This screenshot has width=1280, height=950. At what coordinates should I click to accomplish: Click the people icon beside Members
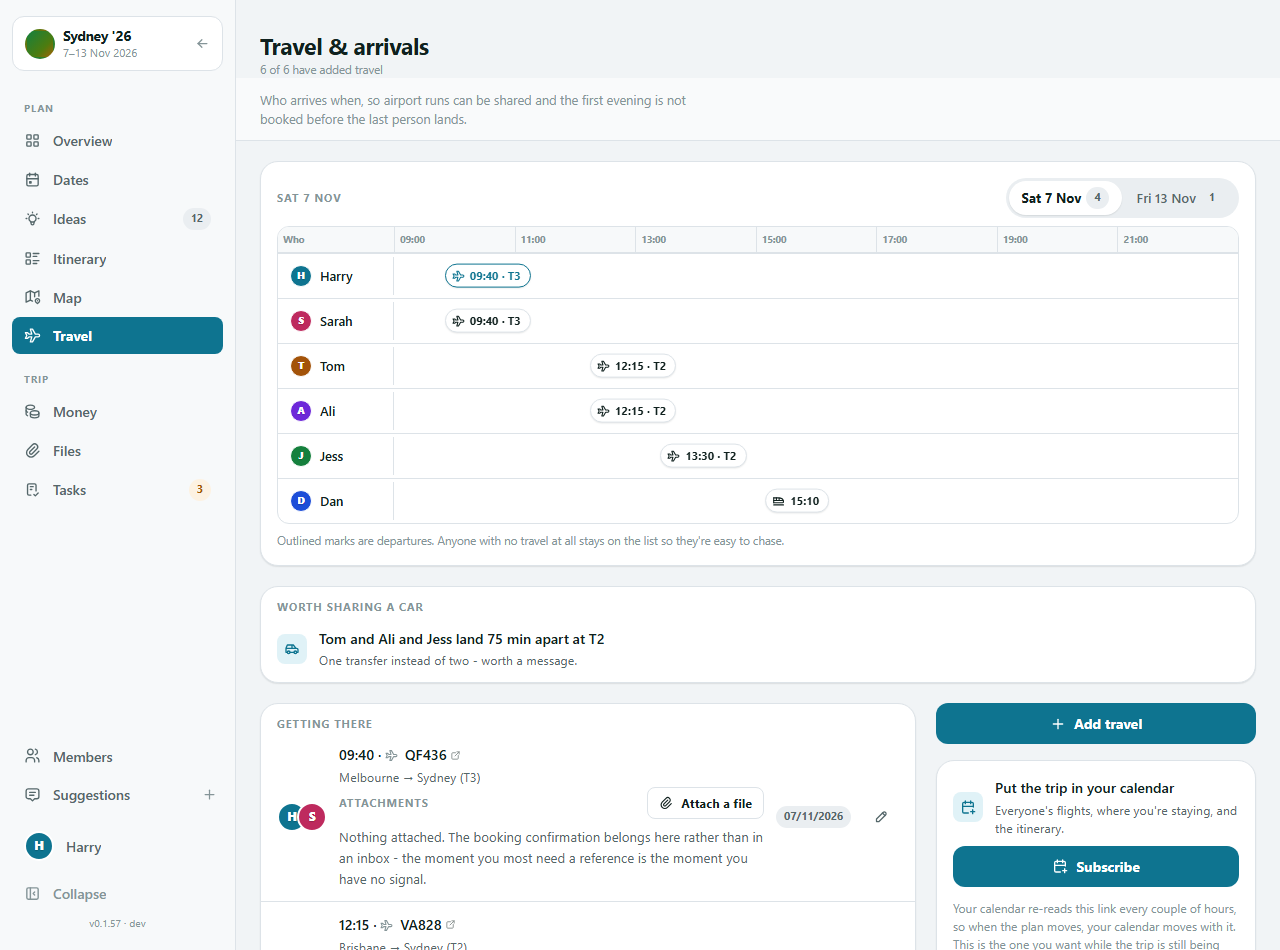[33, 757]
